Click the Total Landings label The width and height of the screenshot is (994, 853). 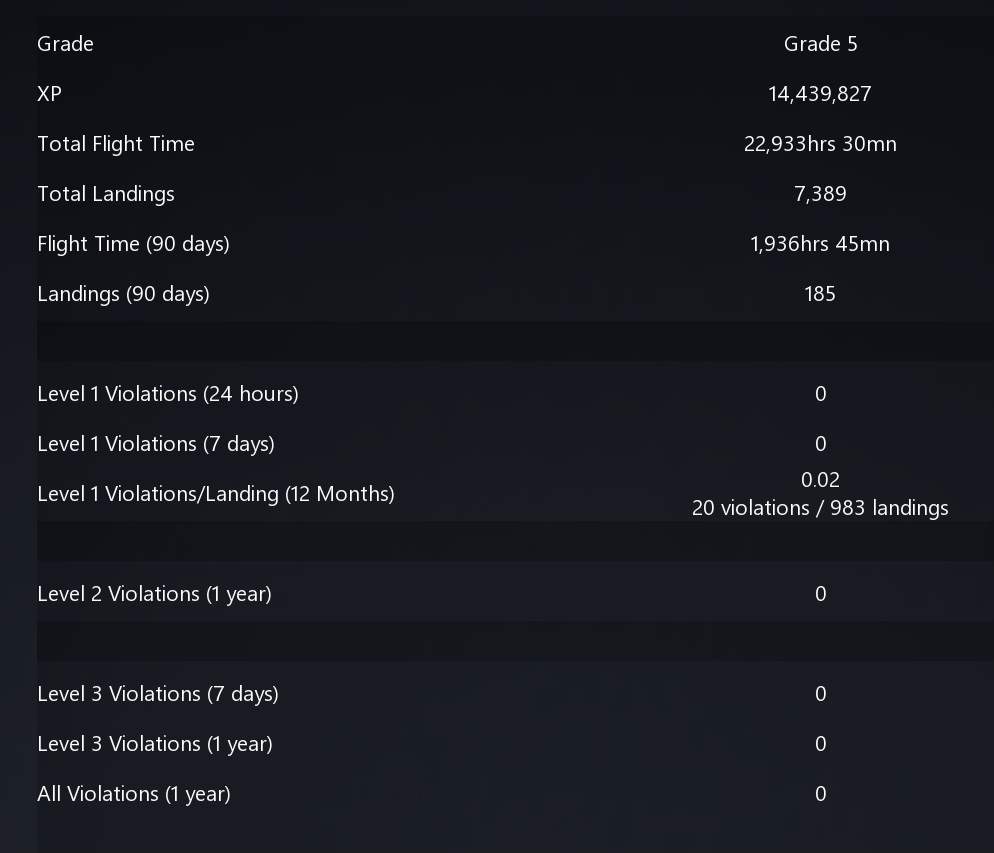[x=106, y=194]
